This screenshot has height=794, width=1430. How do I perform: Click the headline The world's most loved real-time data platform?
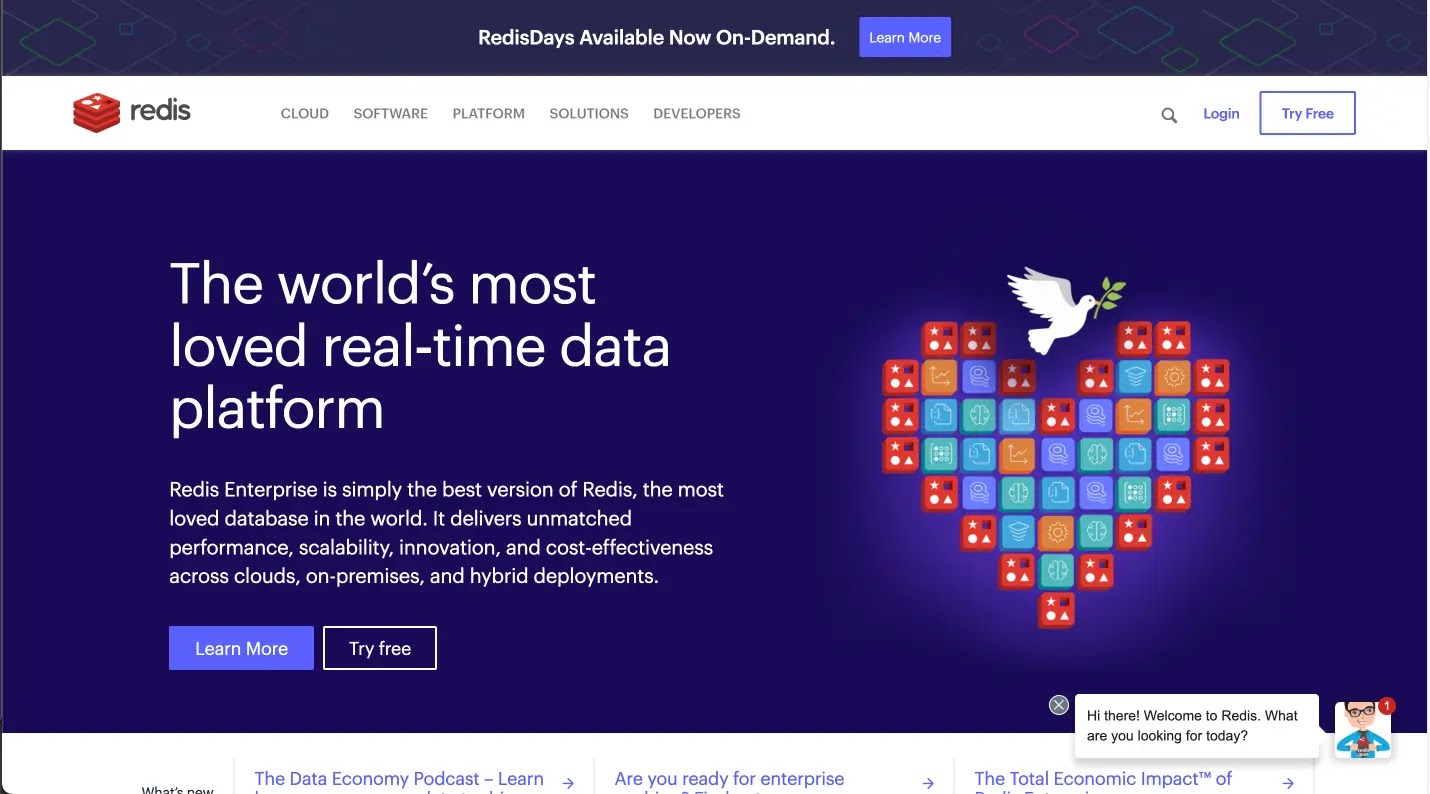[x=420, y=346]
